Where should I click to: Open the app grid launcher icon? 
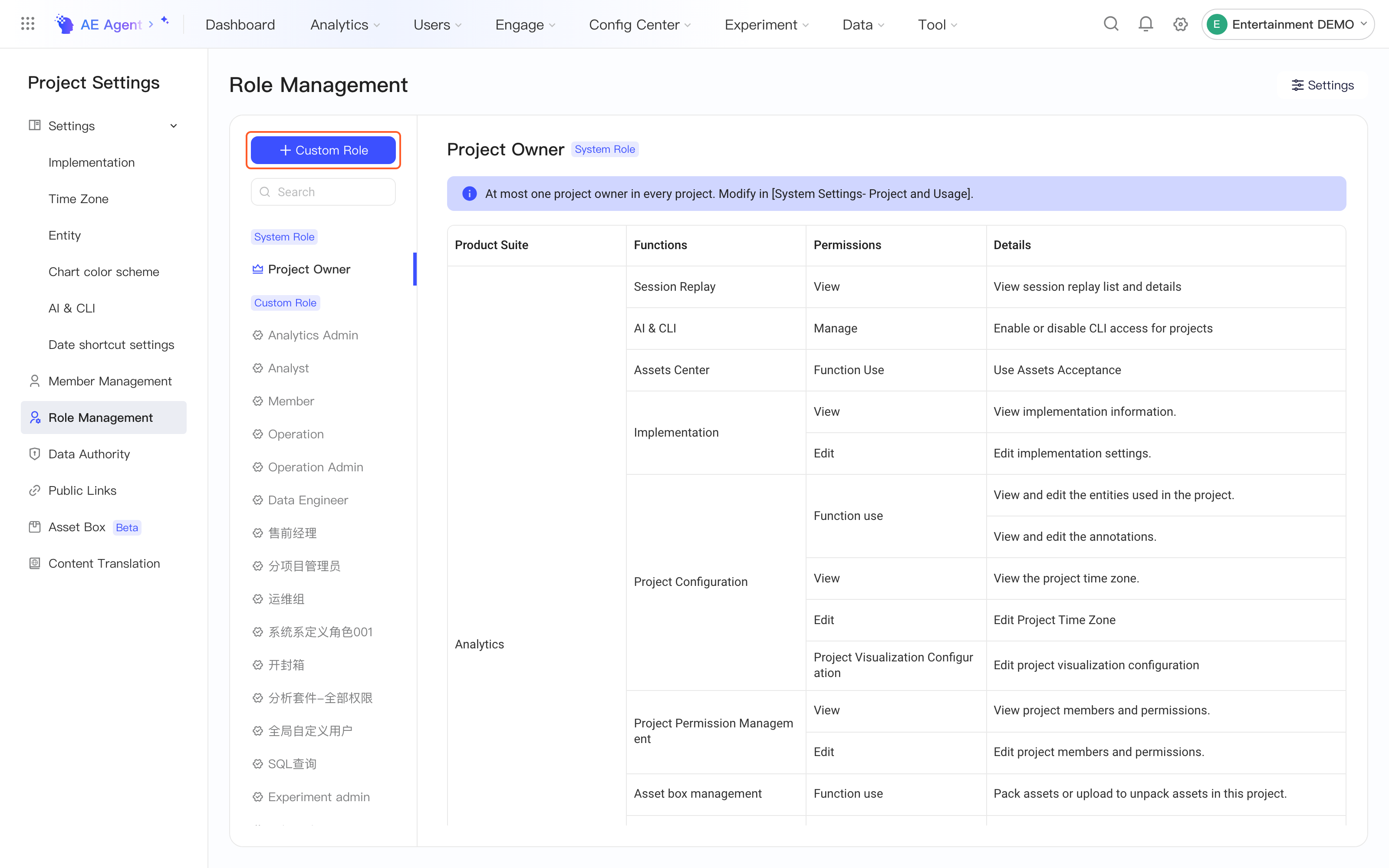coord(27,24)
